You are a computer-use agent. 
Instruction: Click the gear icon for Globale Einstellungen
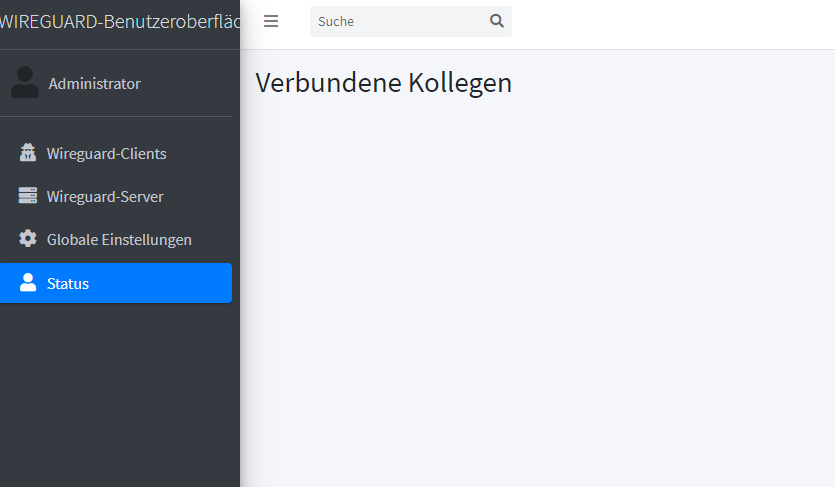click(x=28, y=238)
